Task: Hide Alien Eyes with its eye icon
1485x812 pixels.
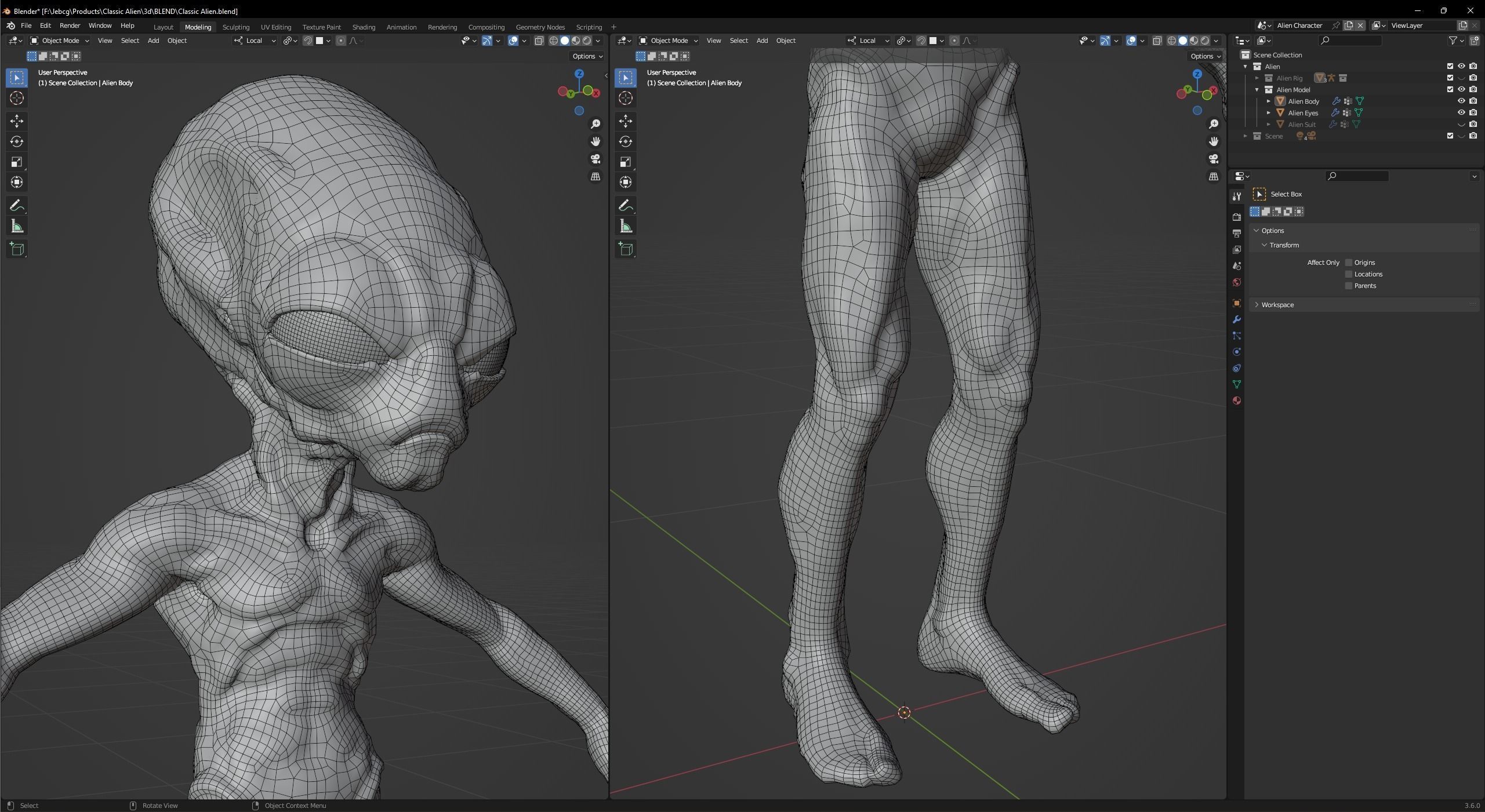Action: point(1461,112)
